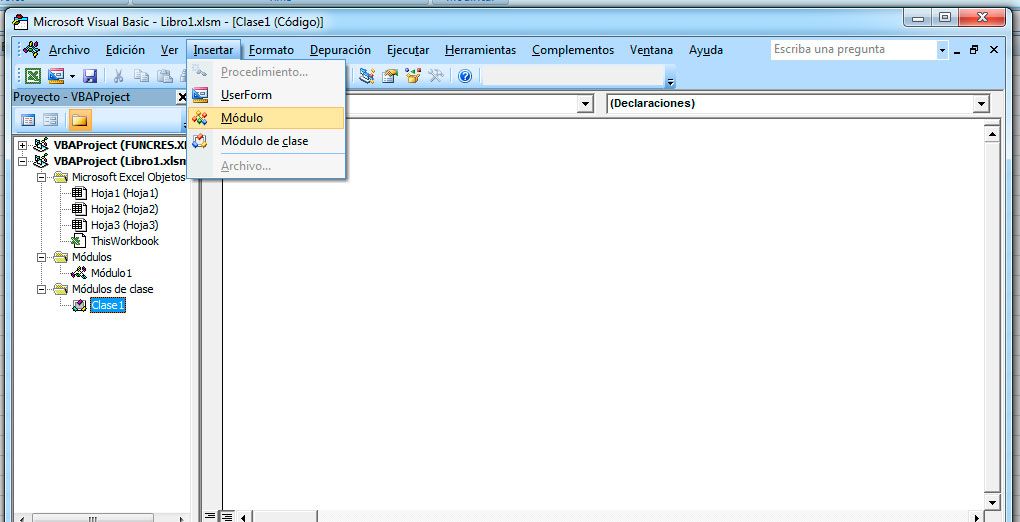Toggle Folders button in Project panel
This screenshot has width=1020, height=522.
79,120
